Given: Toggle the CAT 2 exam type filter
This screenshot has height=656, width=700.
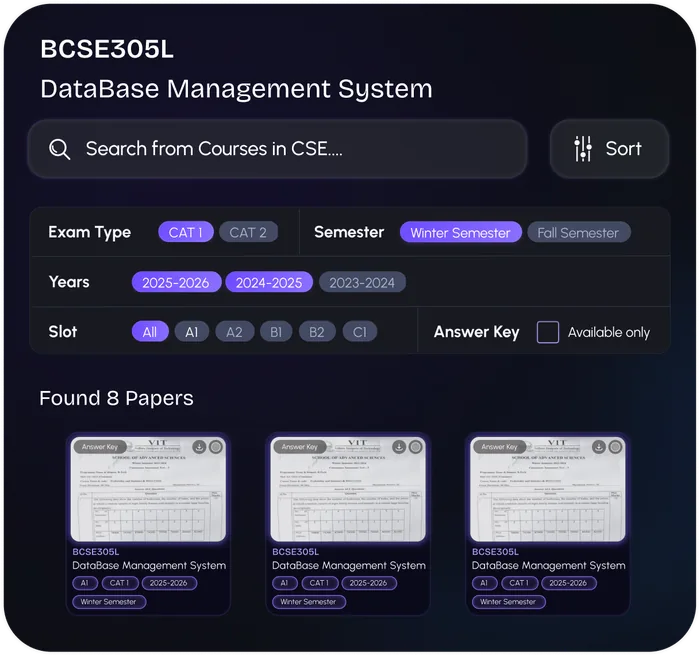Looking at the screenshot, I should 248,232.
